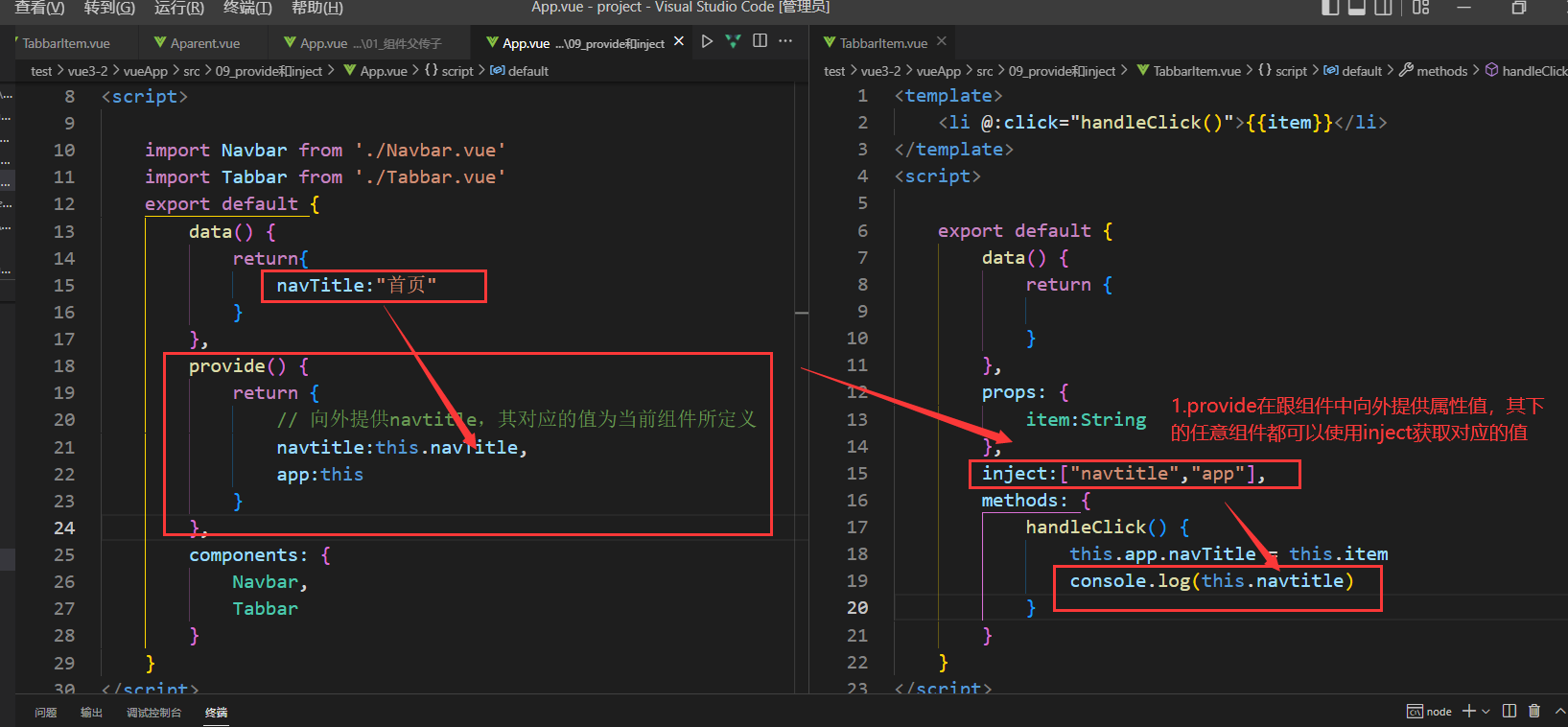Click 'default' breadcrumb in right editor
The height and width of the screenshot is (727, 1568).
tap(1352, 71)
